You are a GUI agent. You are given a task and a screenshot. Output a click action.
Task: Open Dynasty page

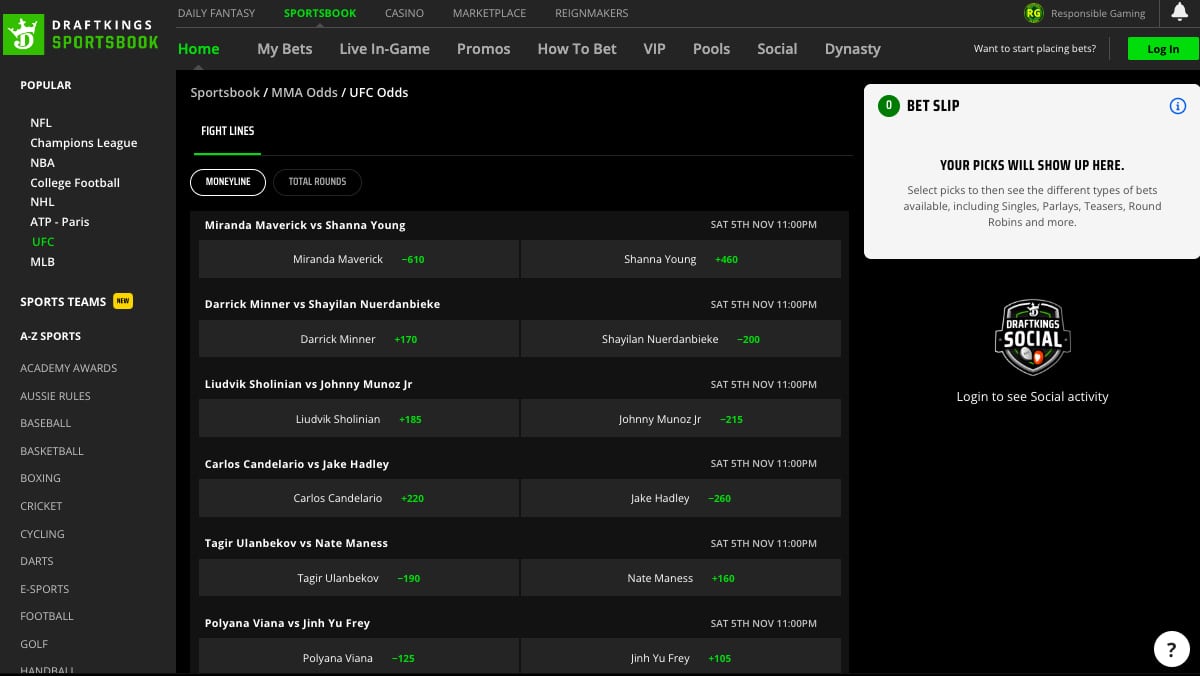pyautogui.click(x=852, y=48)
